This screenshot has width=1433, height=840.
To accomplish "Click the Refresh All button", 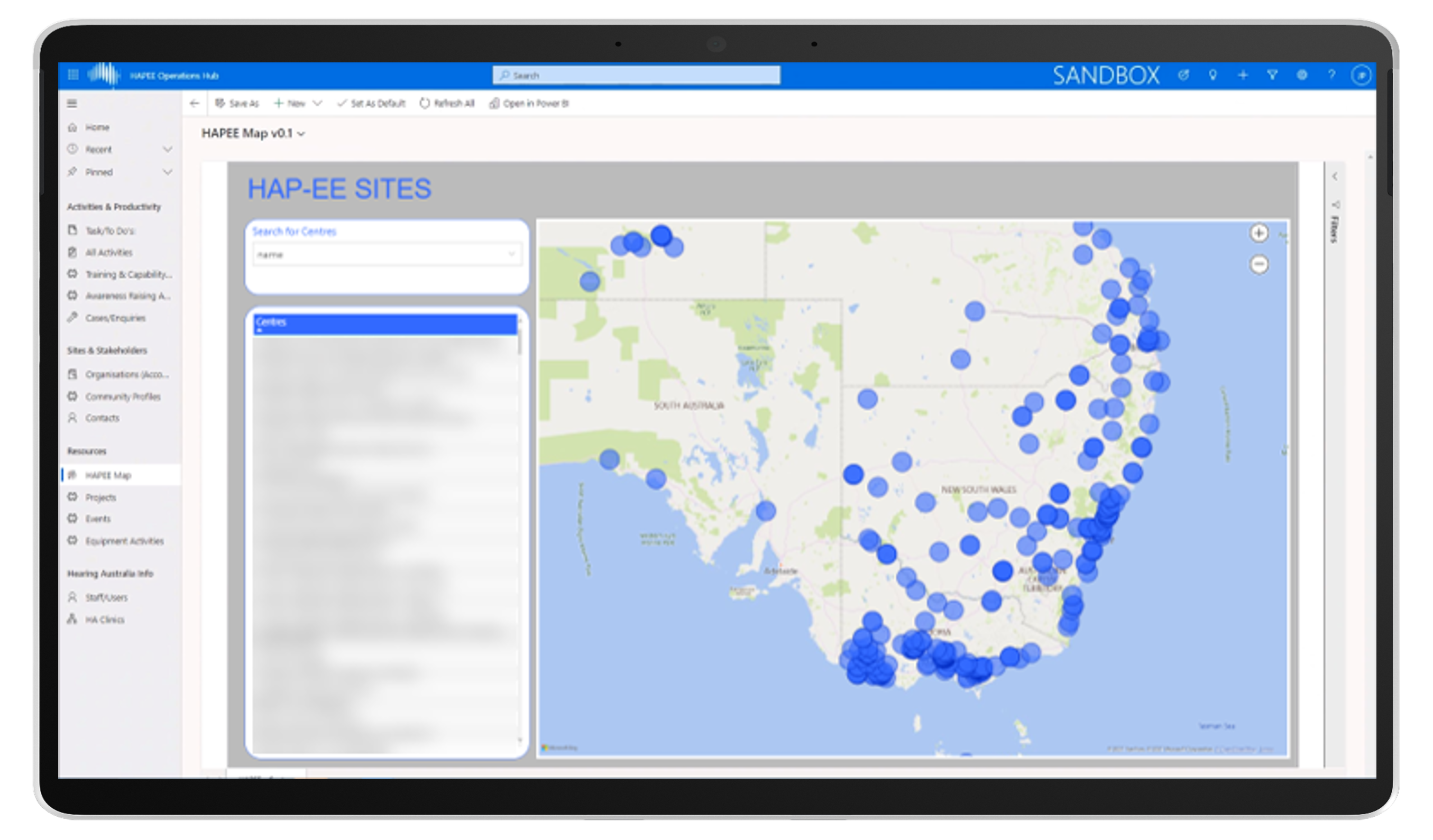I will click(x=447, y=104).
